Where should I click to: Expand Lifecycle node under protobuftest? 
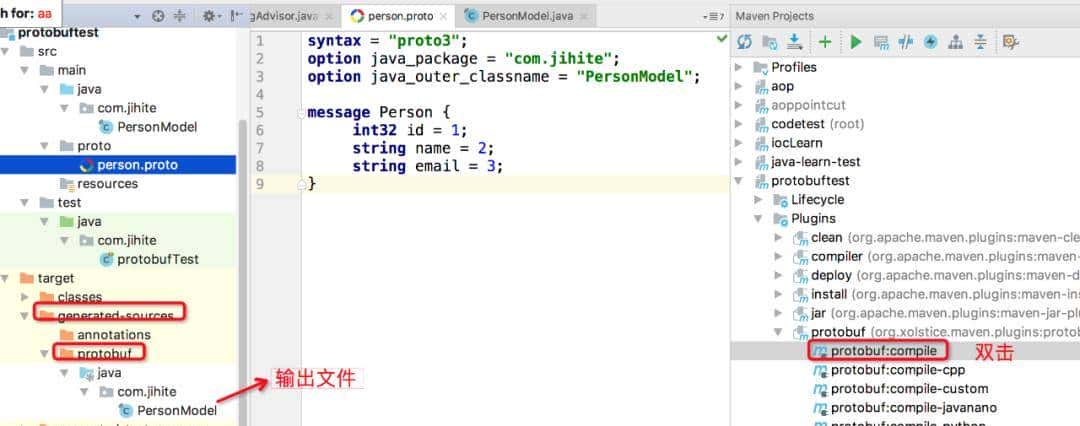pos(759,200)
